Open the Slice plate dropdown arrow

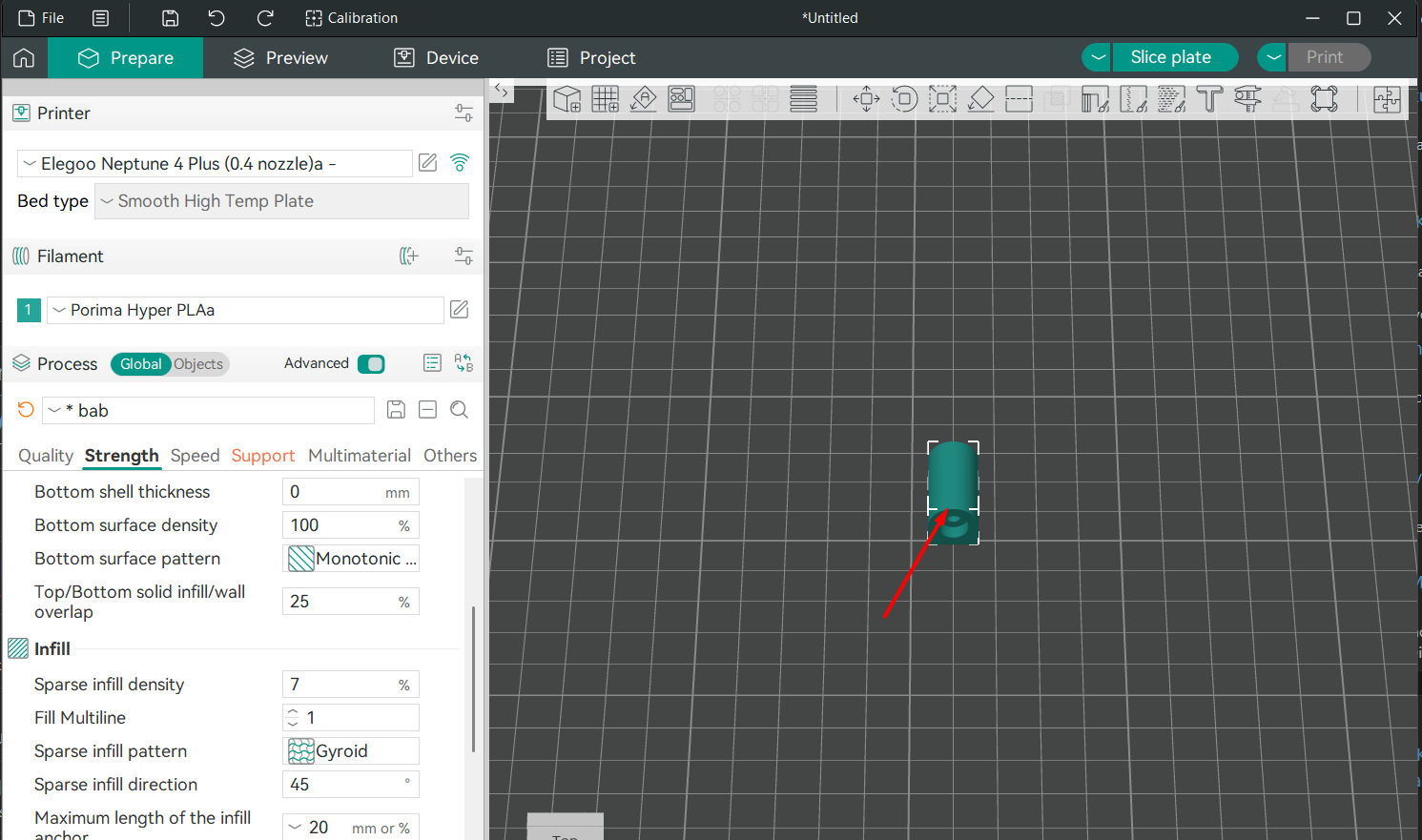coord(1098,57)
